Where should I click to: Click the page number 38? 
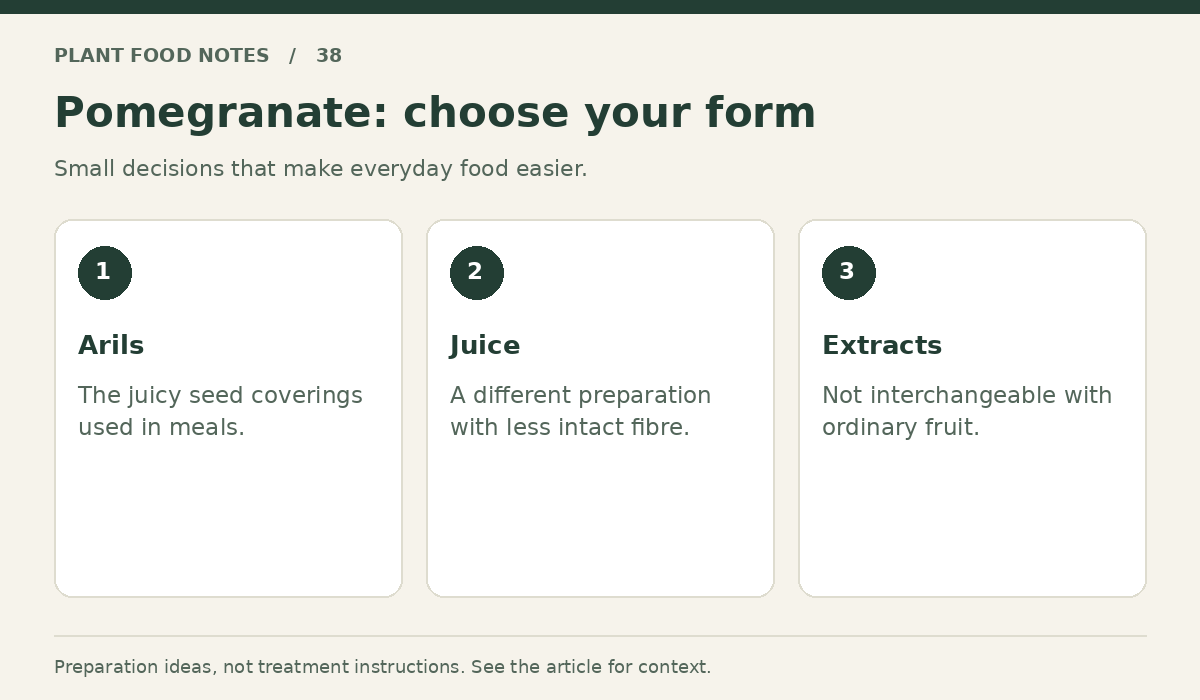point(329,56)
